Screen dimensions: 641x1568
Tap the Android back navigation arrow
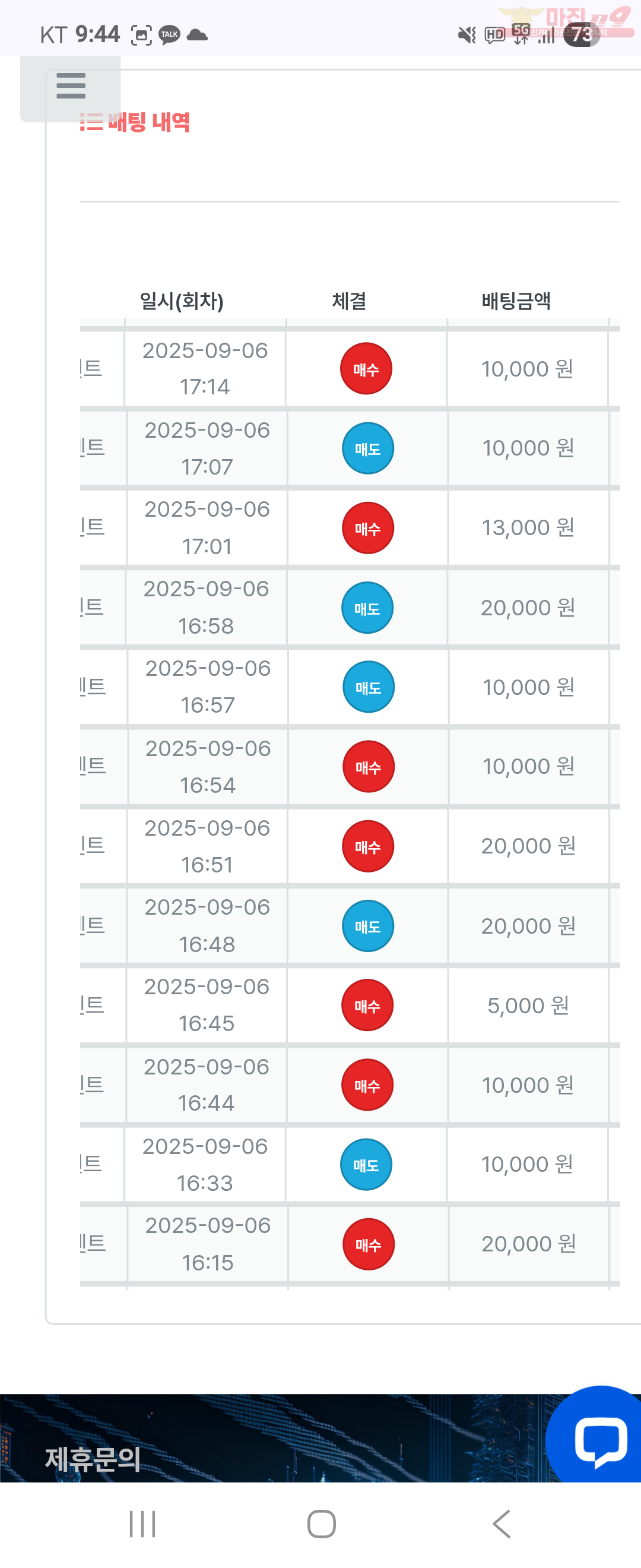click(x=501, y=1524)
